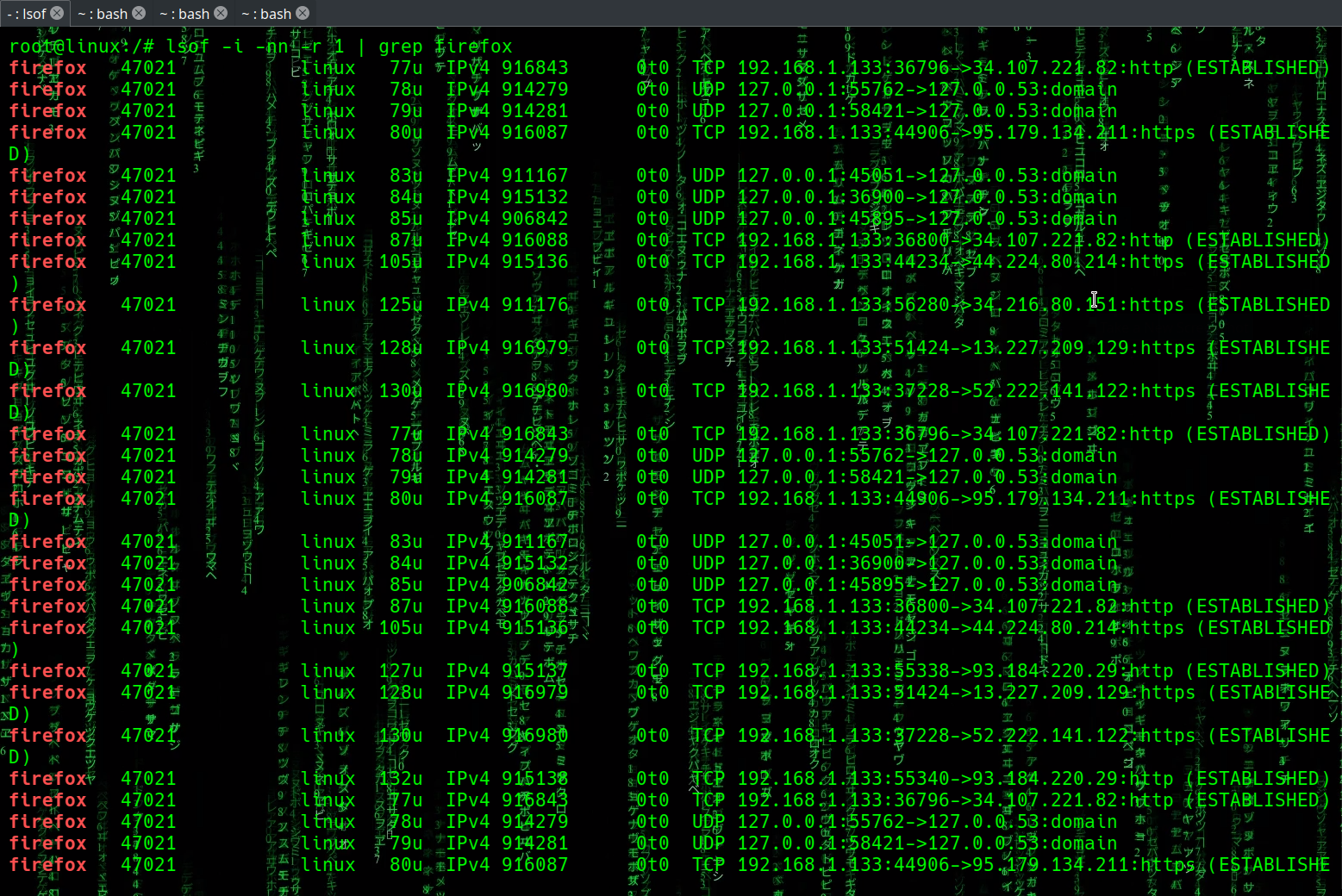Select the PID 47021 in the first row
The height and width of the screenshot is (896, 1342).
click(147, 67)
